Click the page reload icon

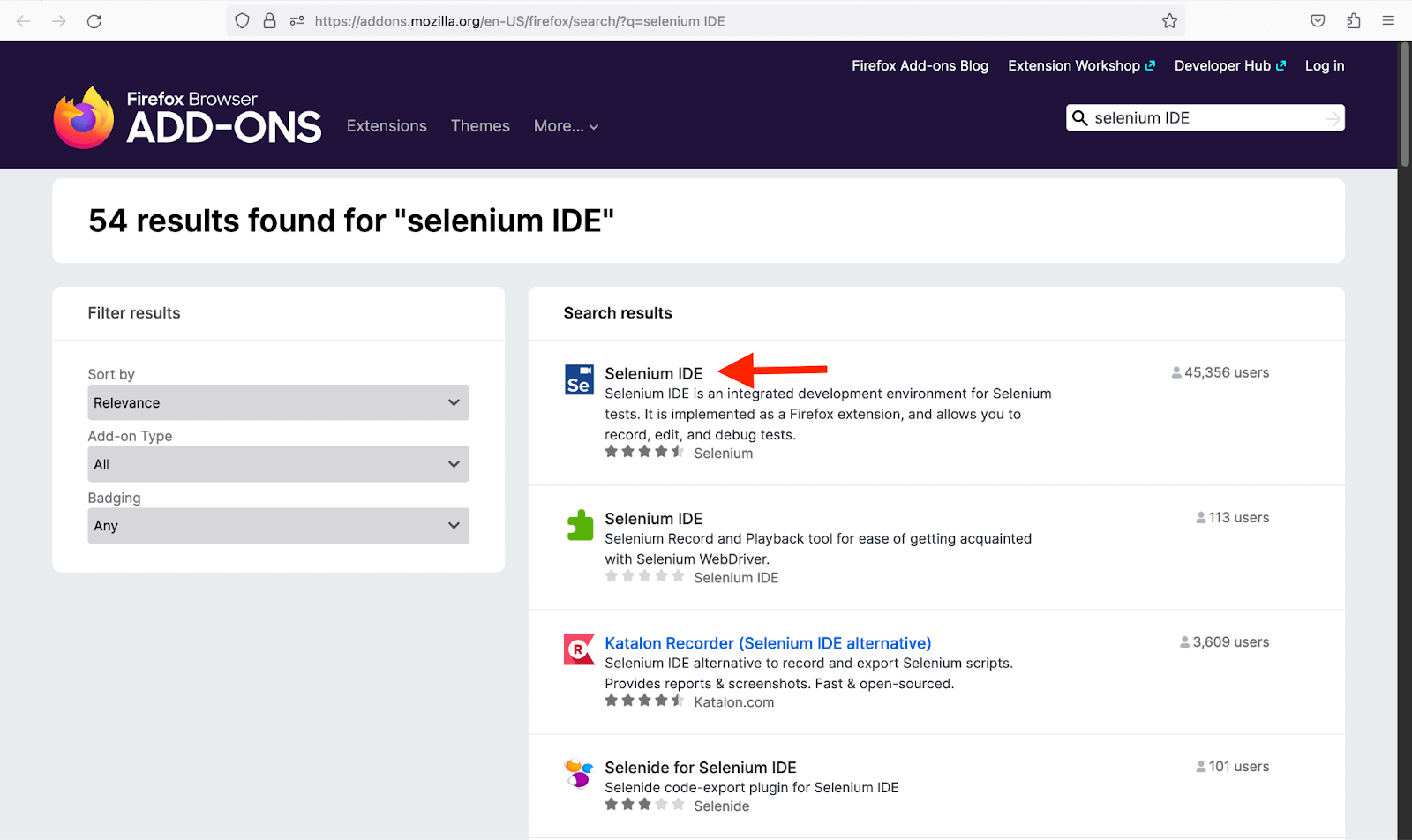[x=94, y=20]
